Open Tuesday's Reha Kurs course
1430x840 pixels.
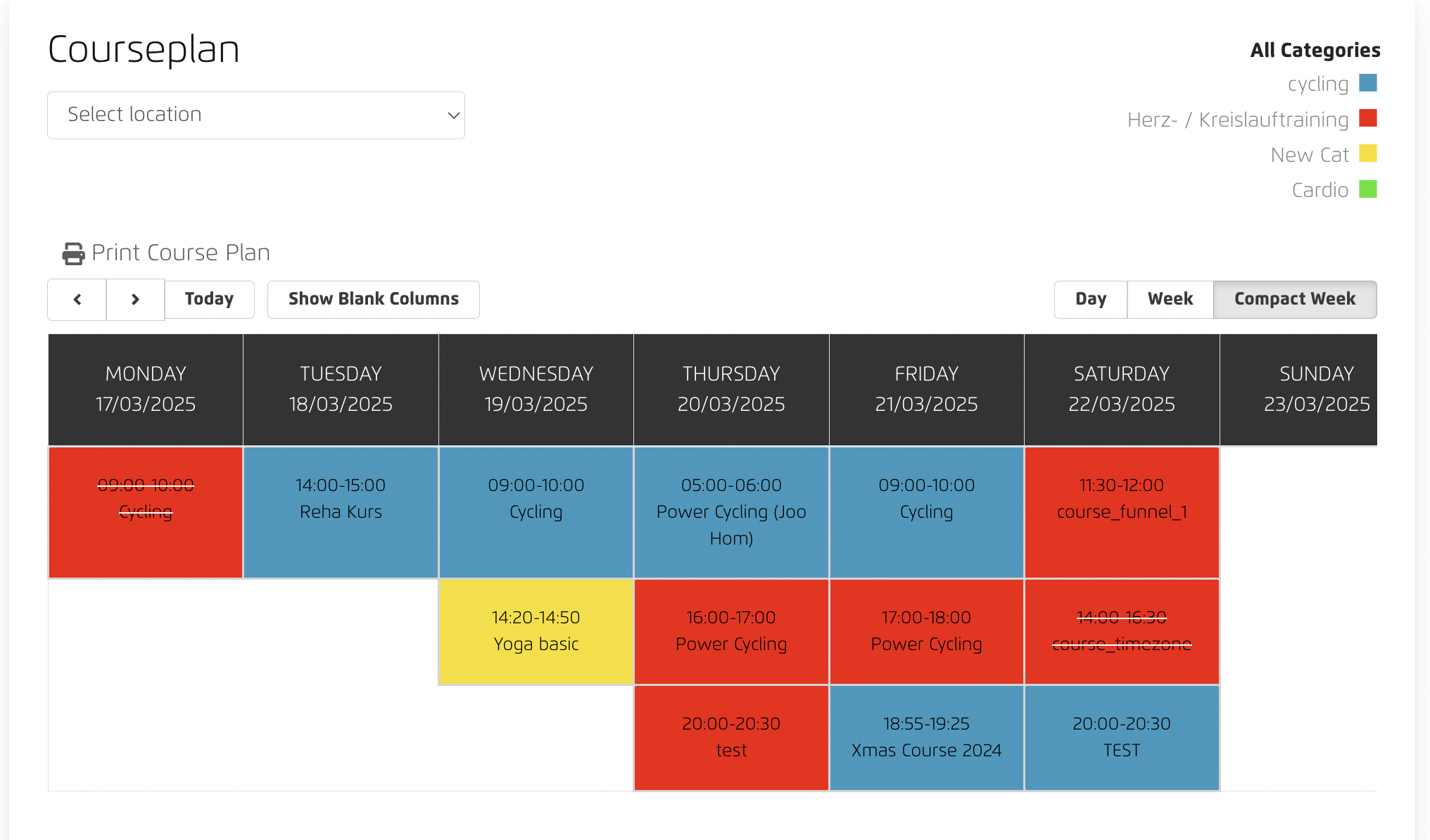[341, 512]
